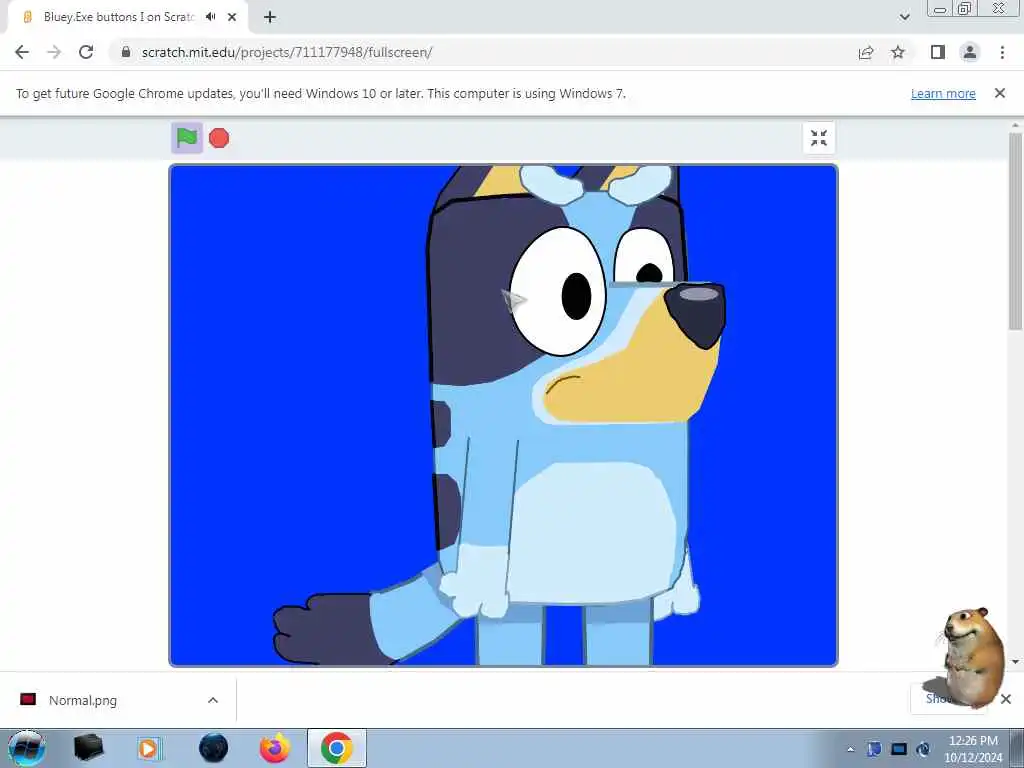Share this page icon in address bar

click(866, 52)
